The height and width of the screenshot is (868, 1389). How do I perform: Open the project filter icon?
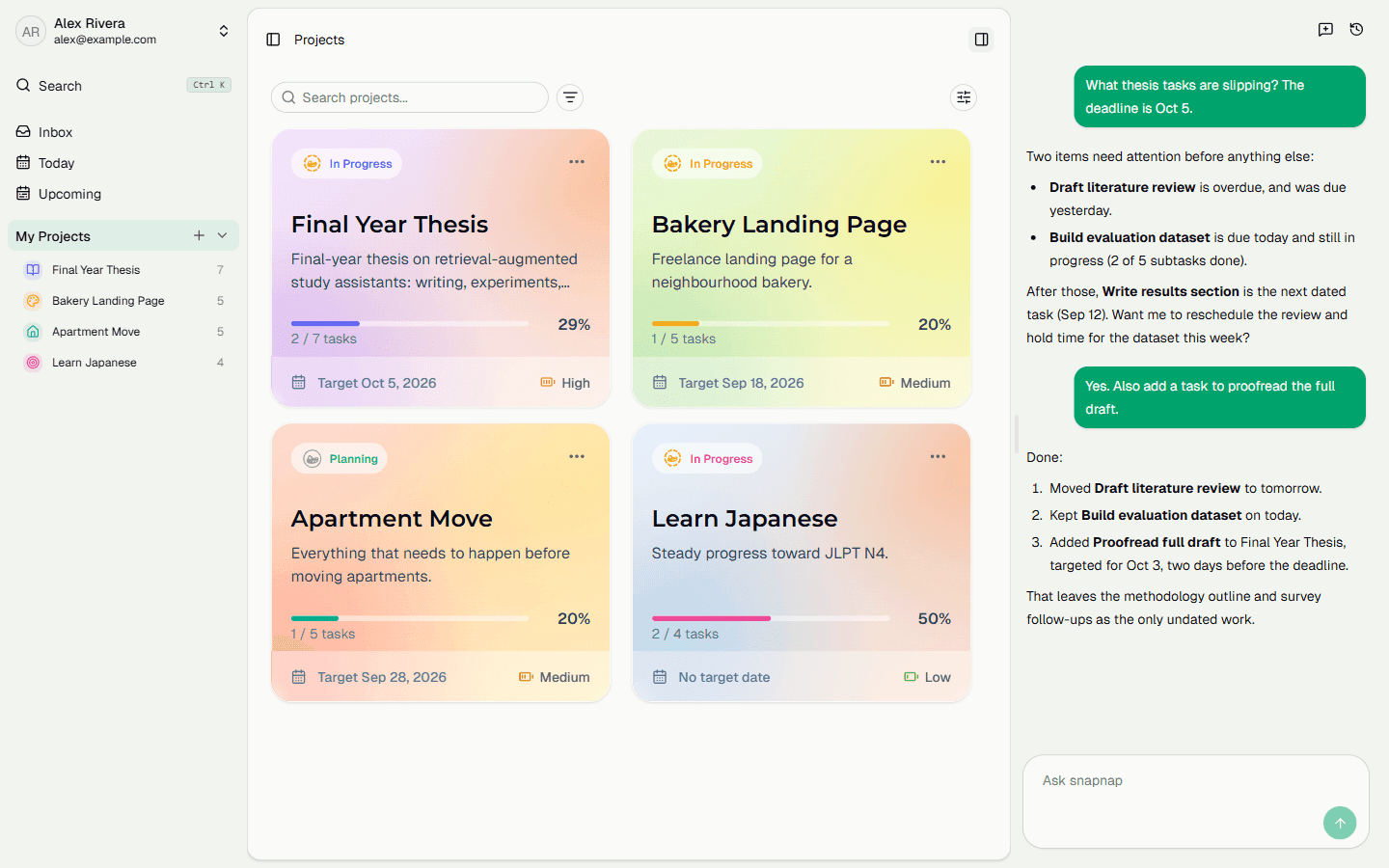click(x=570, y=97)
